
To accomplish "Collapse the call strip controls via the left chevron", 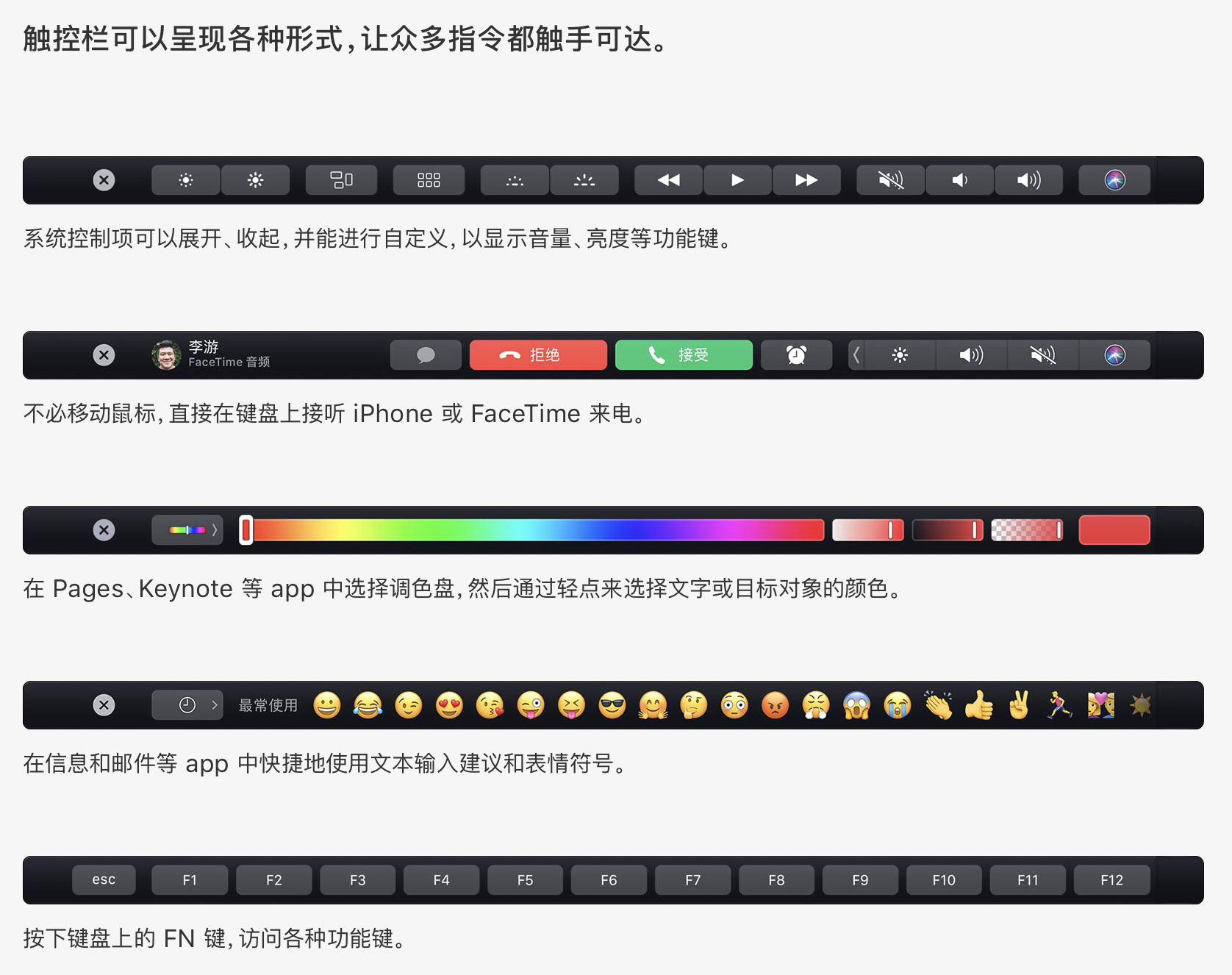I will [856, 355].
